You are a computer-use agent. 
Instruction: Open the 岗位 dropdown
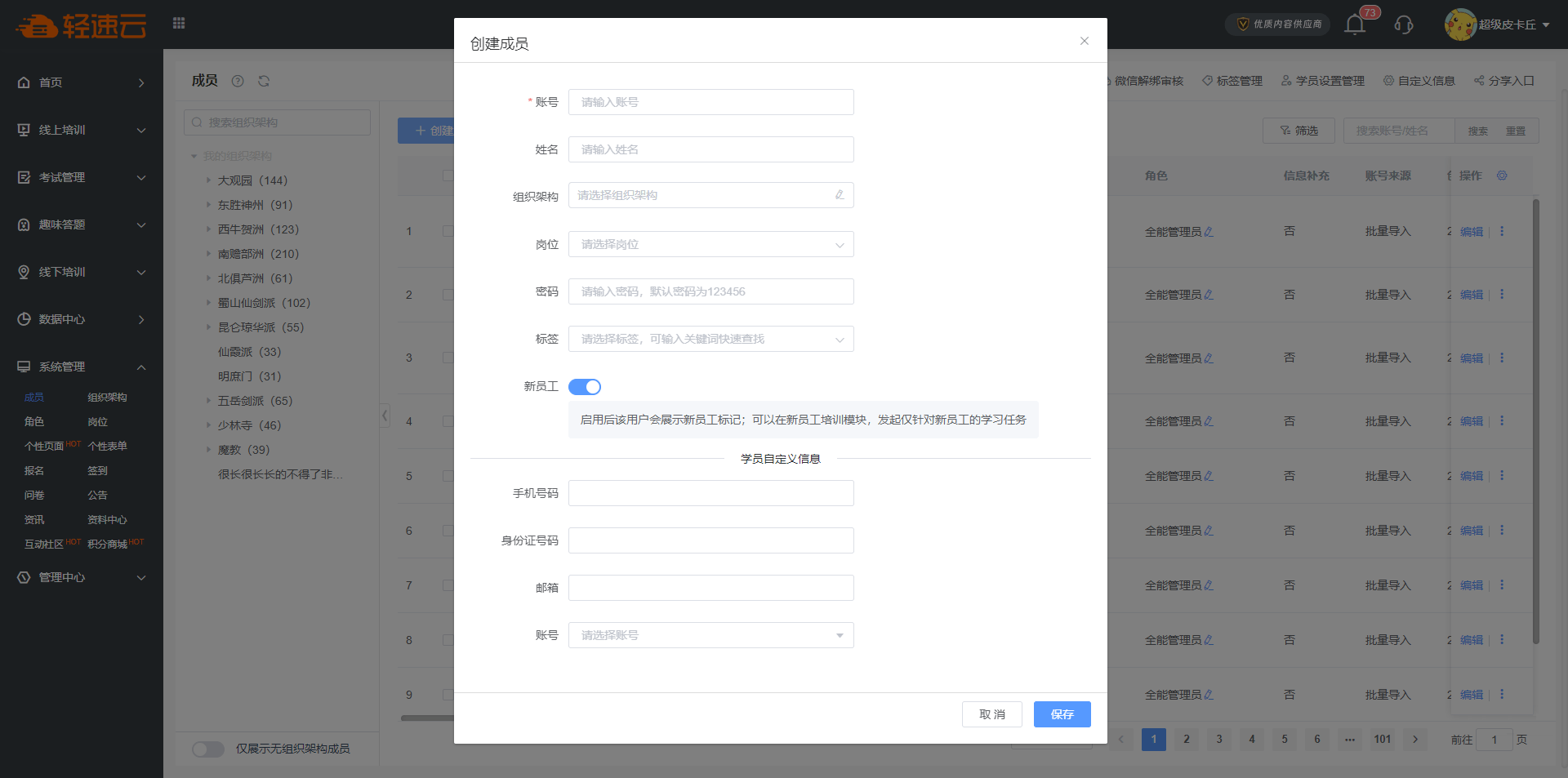click(710, 244)
